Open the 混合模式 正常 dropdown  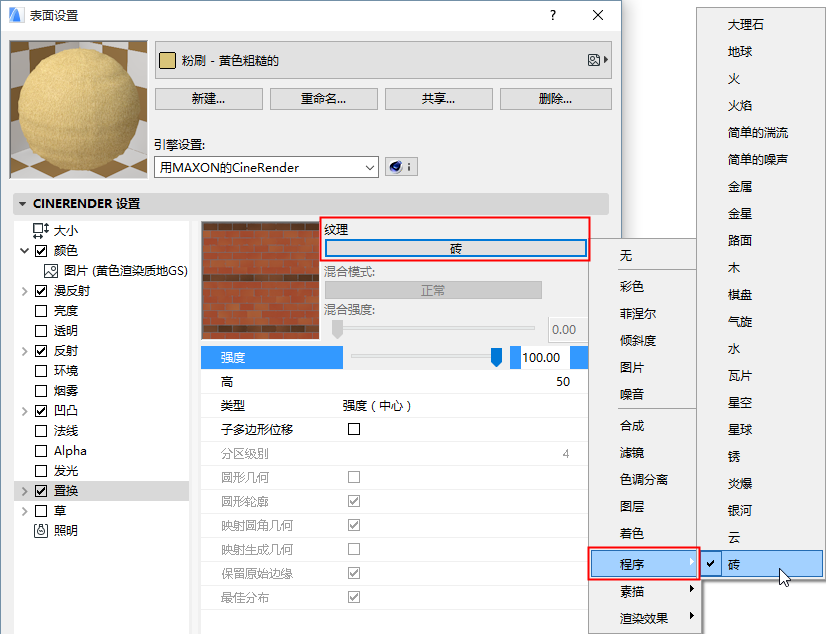point(433,290)
